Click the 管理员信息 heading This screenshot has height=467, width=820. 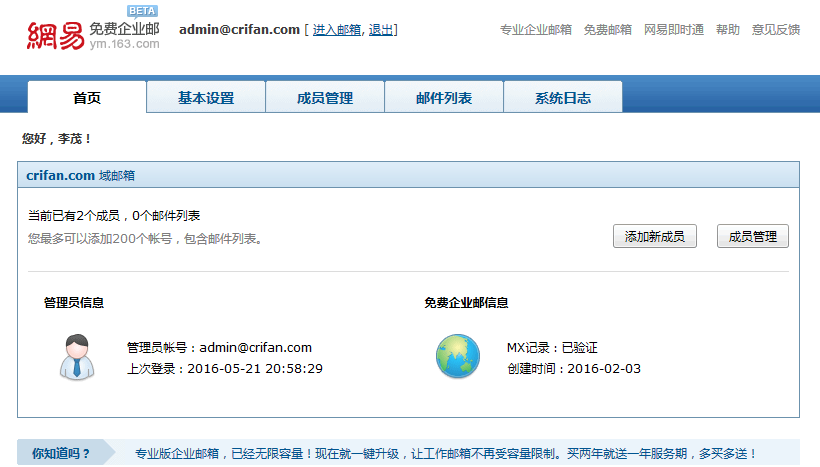74,303
